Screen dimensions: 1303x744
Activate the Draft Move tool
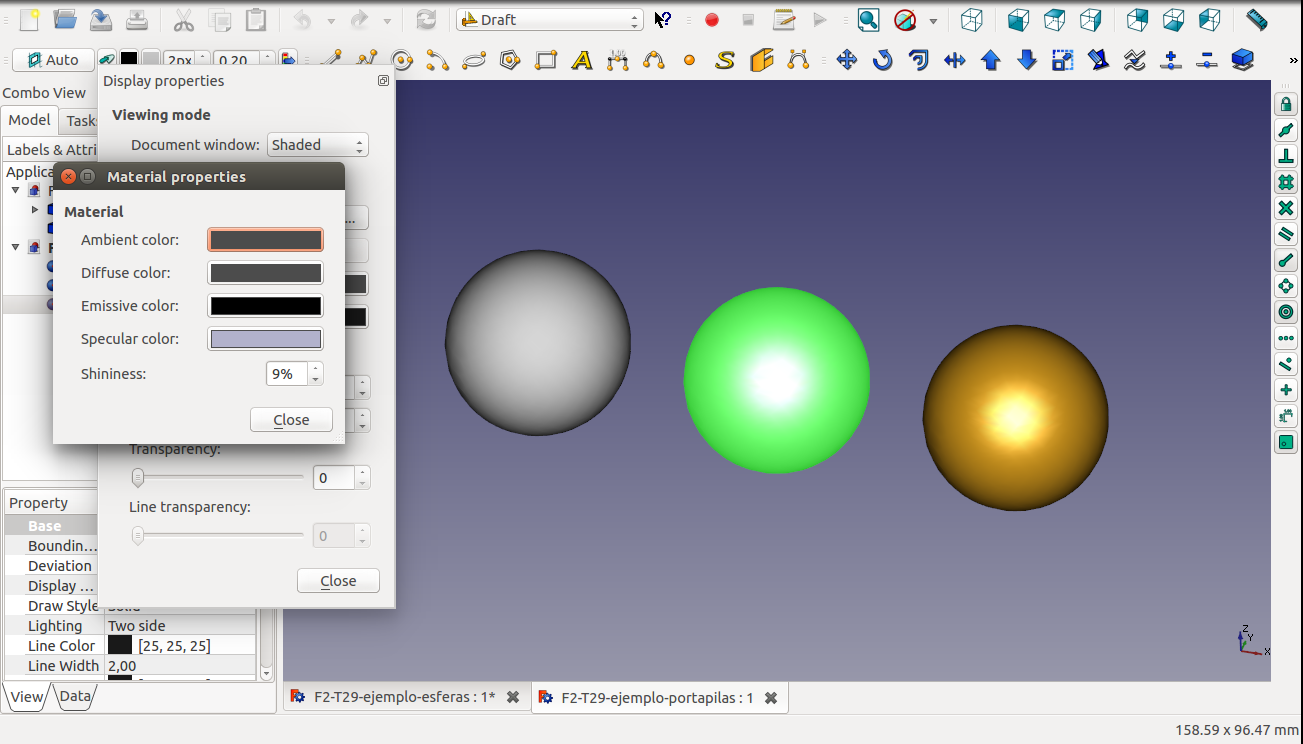pos(847,61)
